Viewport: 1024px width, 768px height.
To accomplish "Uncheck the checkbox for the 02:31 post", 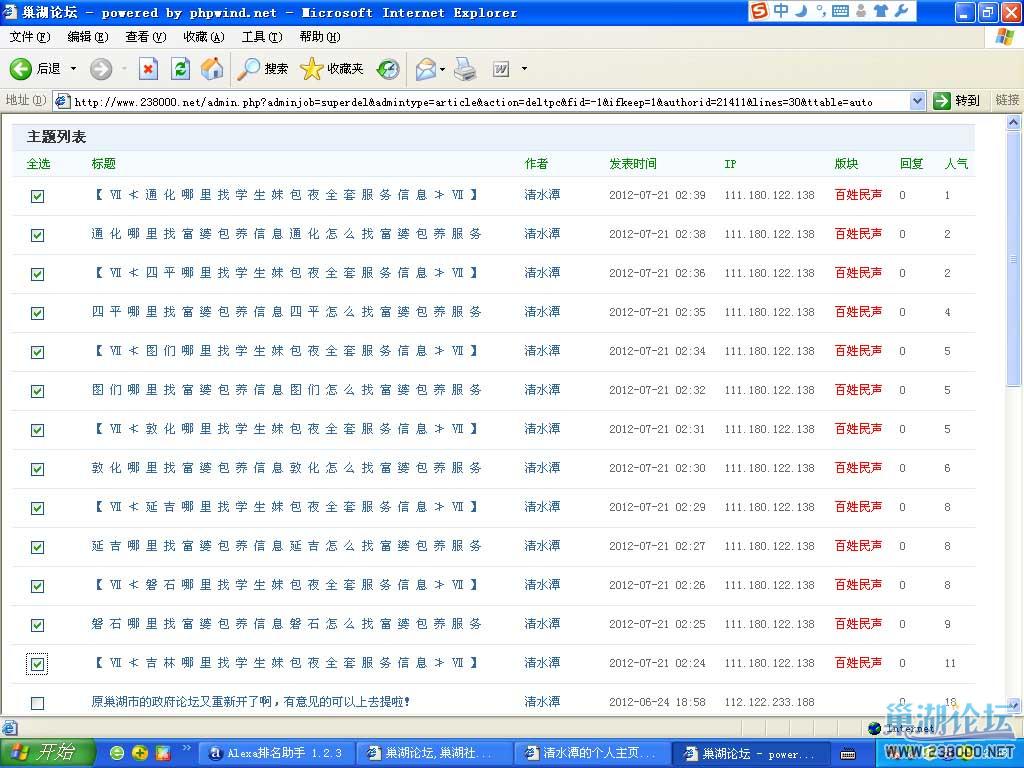I will pyautogui.click(x=38, y=430).
